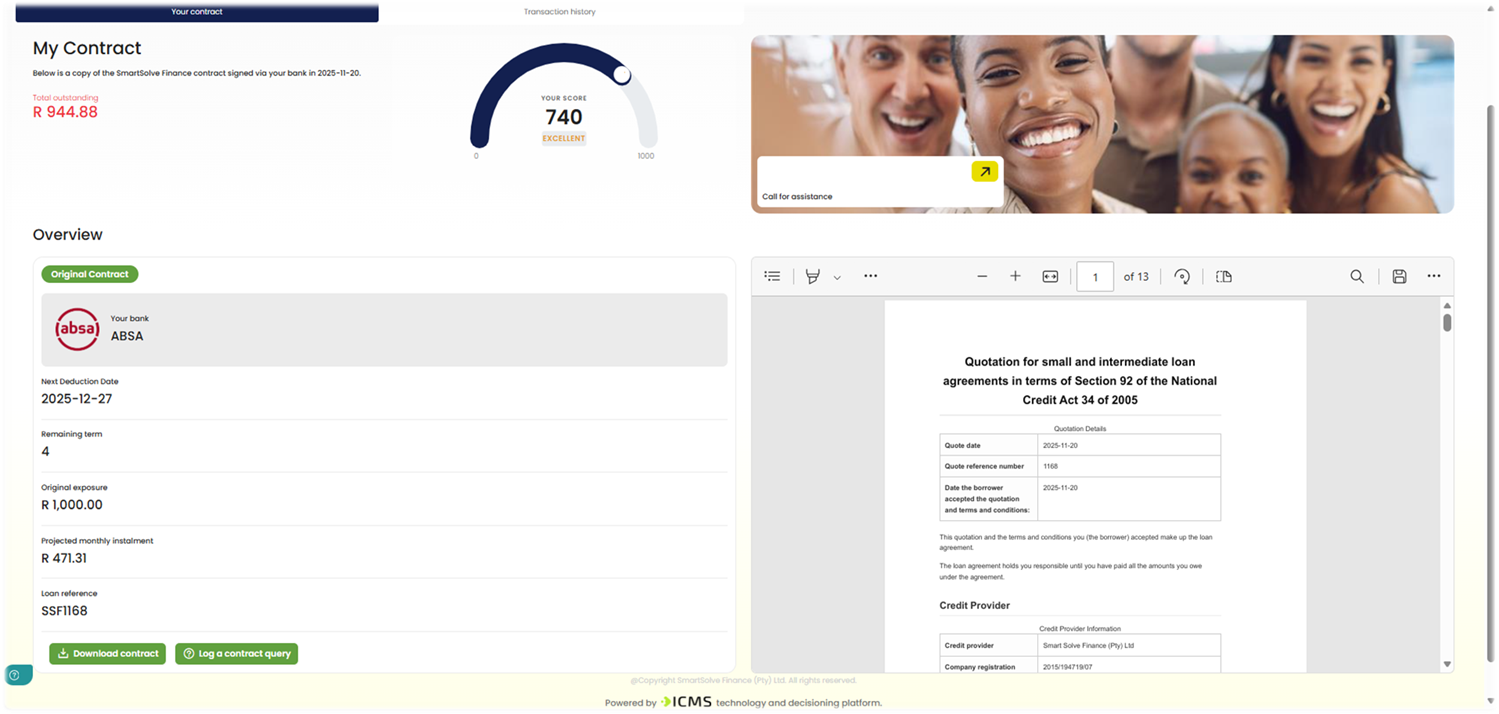
Task: Click Log a contract query button
Action: click(236, 654)
